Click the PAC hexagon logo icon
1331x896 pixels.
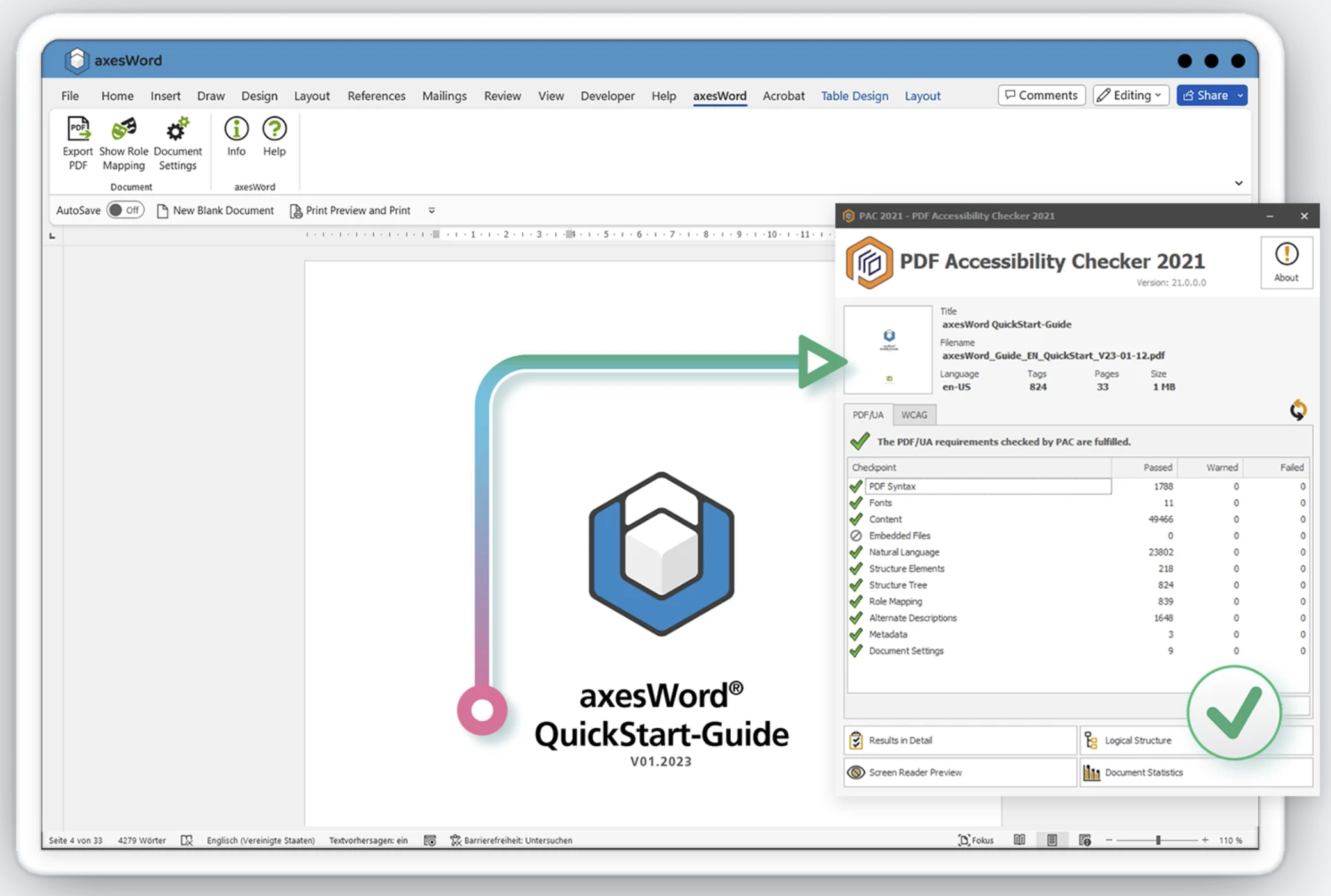(869, 262)
